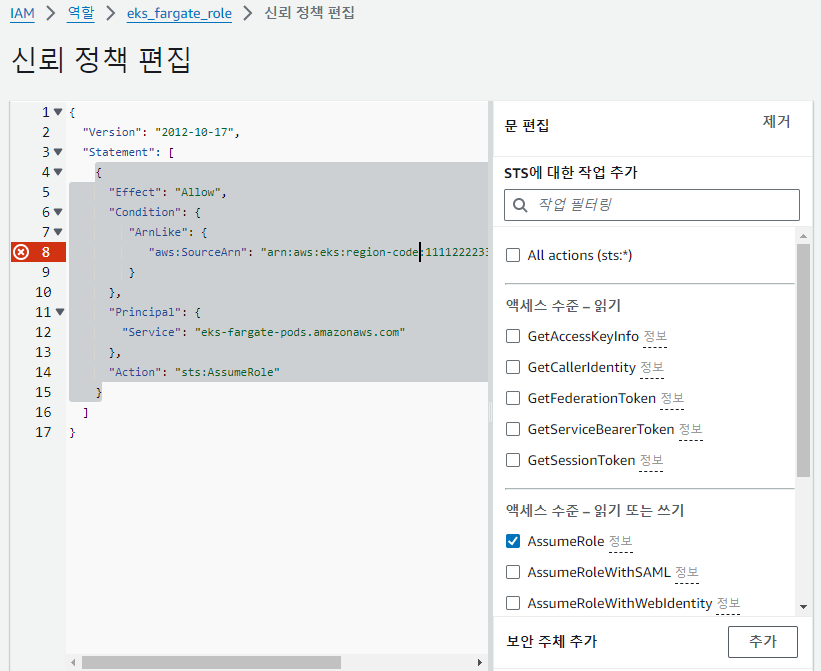
Task: Enable the GetAccessKeyInfo checkbox
Action: 513,336
